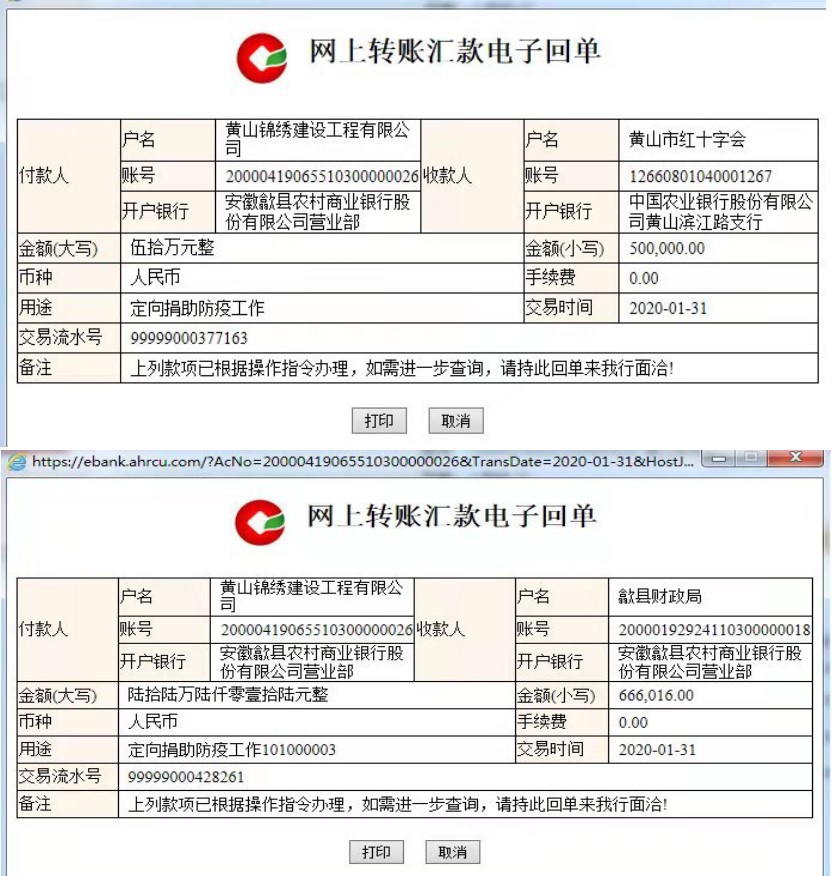Viewport: 832px width, 876px height.
Task: Select purpose 定向捐助防疫工作 in the upper receipt
Action: 197,308
